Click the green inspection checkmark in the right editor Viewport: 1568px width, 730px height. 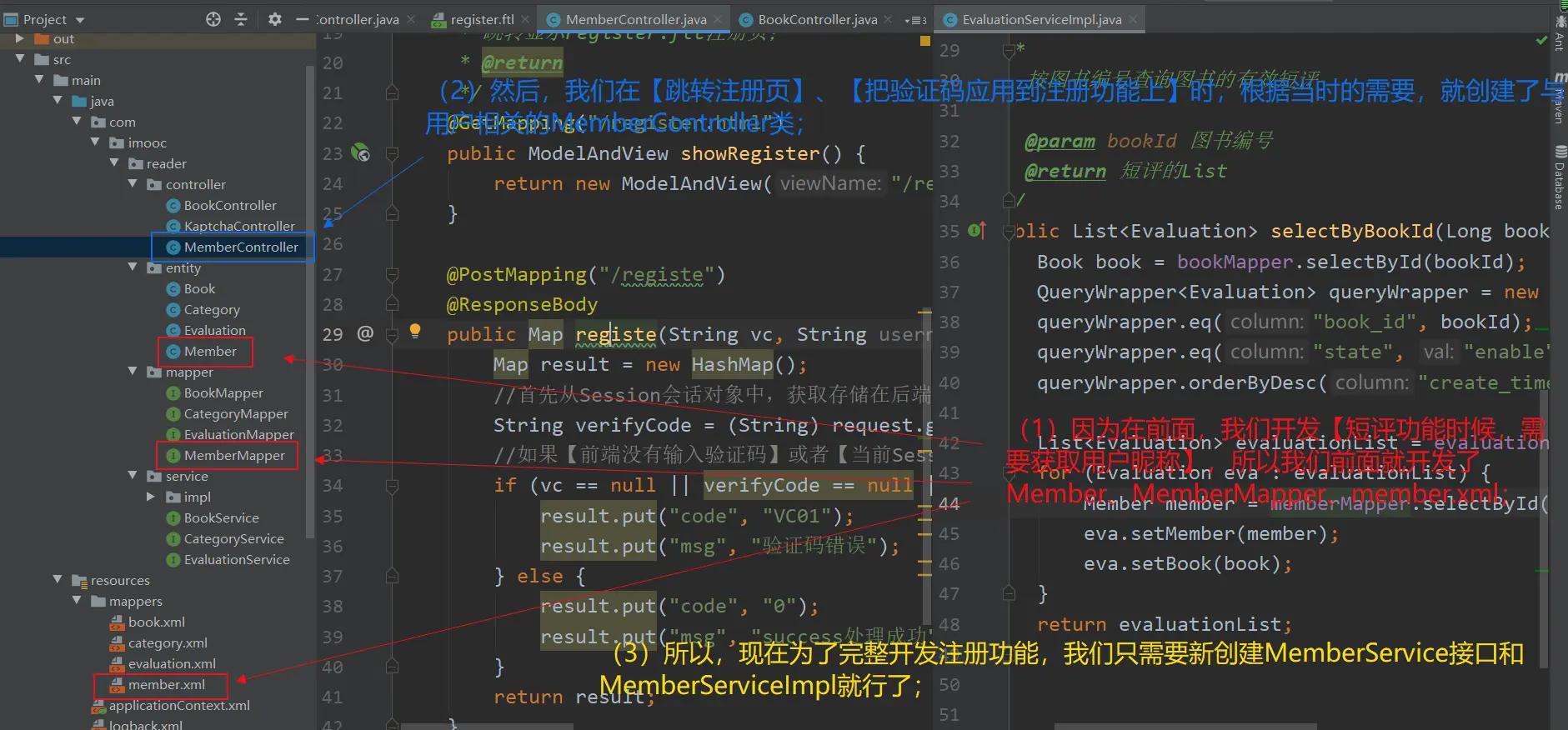click(x=1541, y=40)
